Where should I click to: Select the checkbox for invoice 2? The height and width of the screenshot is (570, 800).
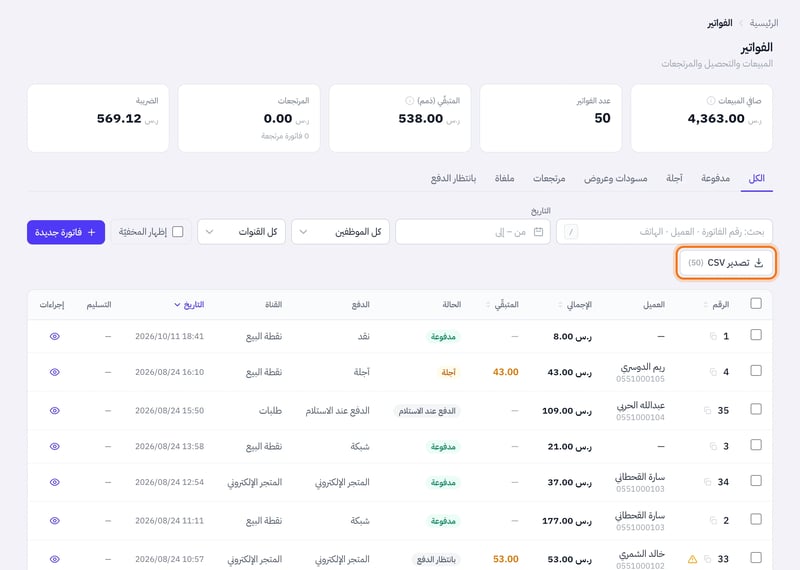coord(756,519)
